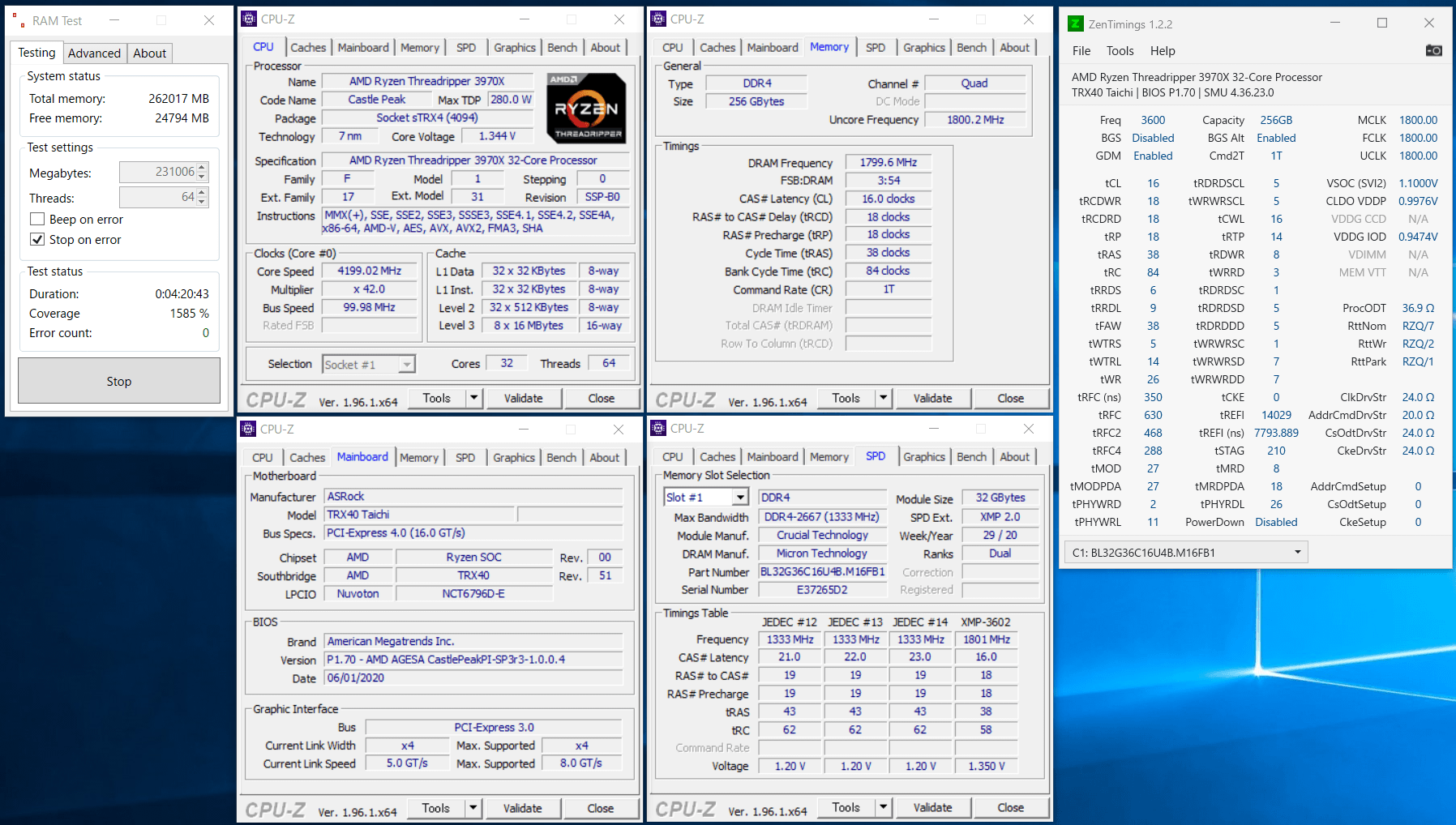Image resolution: width=1456 pixels, height=825 pixels.
Task: Click the CPU-Z icon in SPD window title bar
Action: point(659,428)
